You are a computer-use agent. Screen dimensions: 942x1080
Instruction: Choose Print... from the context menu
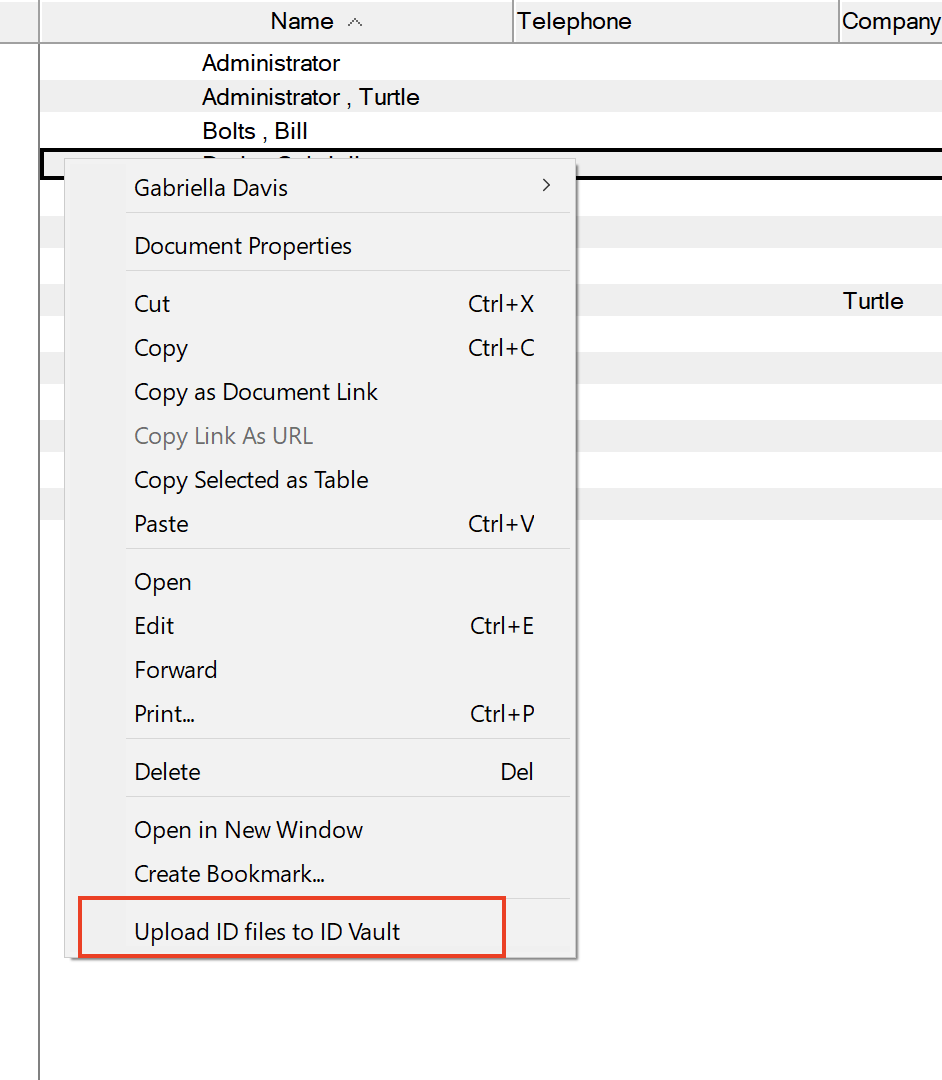[x=164, y=714]
